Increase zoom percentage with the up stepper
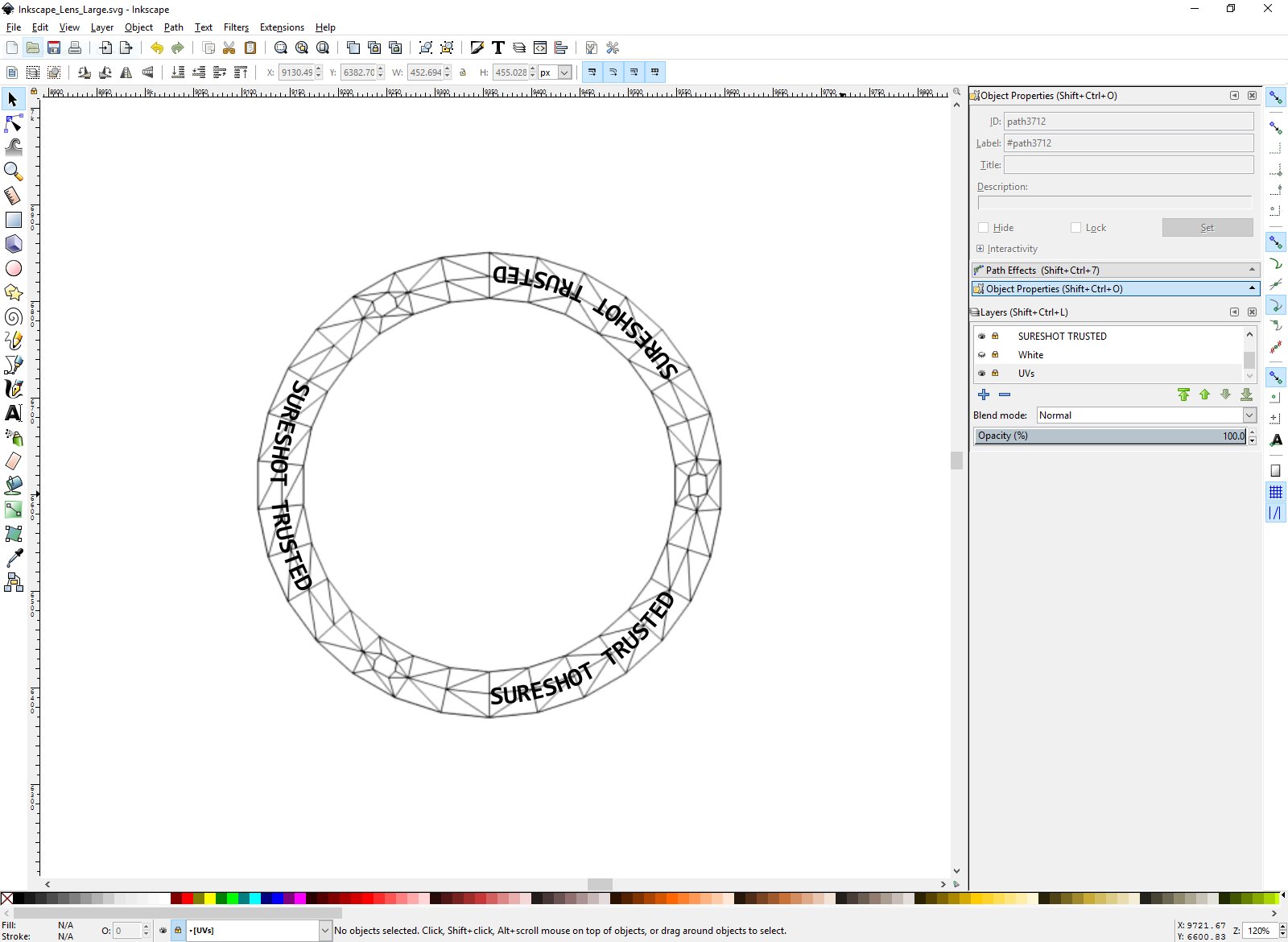 pyautogui.click(x=1282, y=927)
